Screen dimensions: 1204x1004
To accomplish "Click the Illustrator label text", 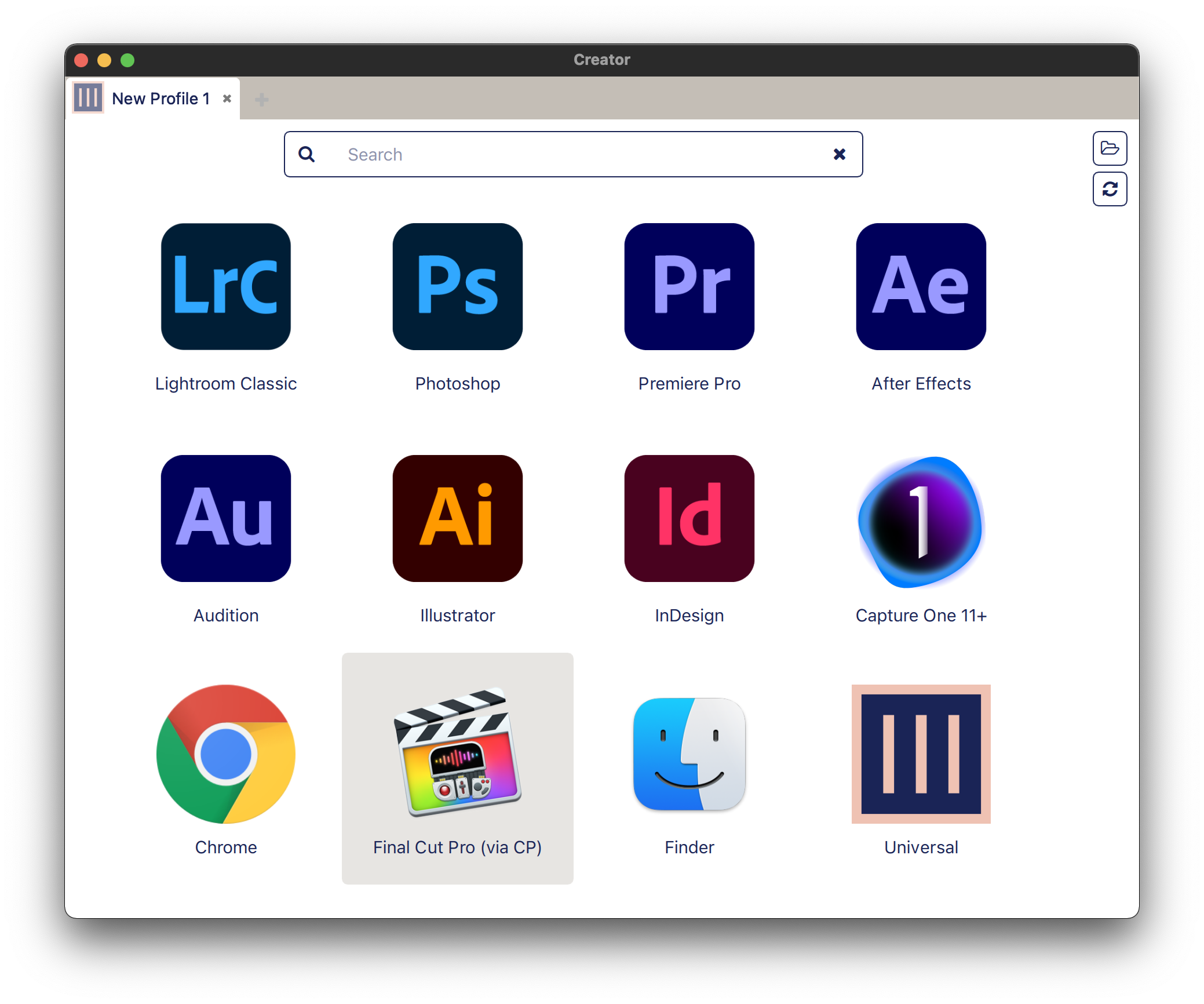I will pyautogui.click(x=458, y=616).
